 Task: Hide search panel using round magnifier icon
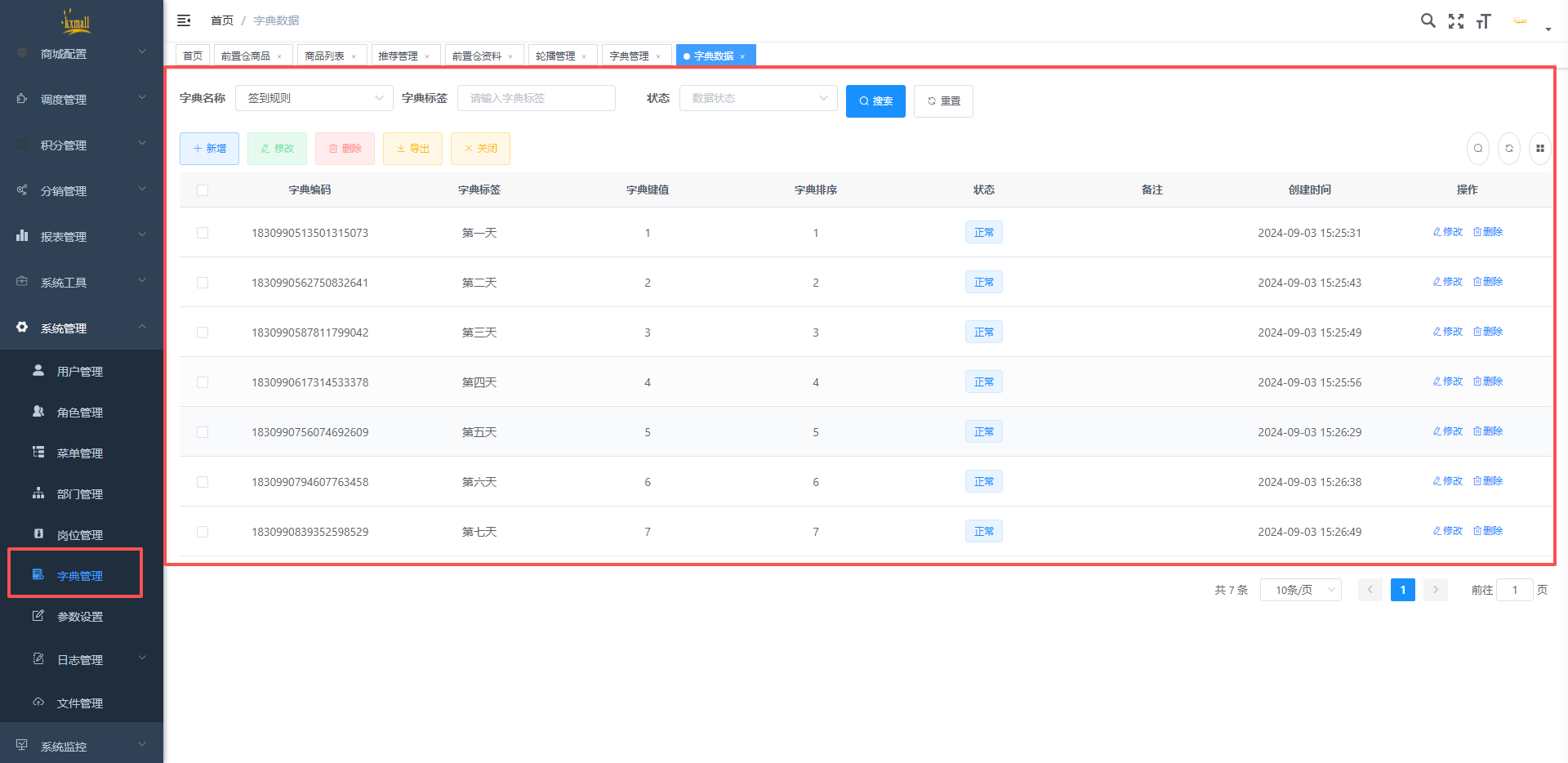click(1478, 149)
